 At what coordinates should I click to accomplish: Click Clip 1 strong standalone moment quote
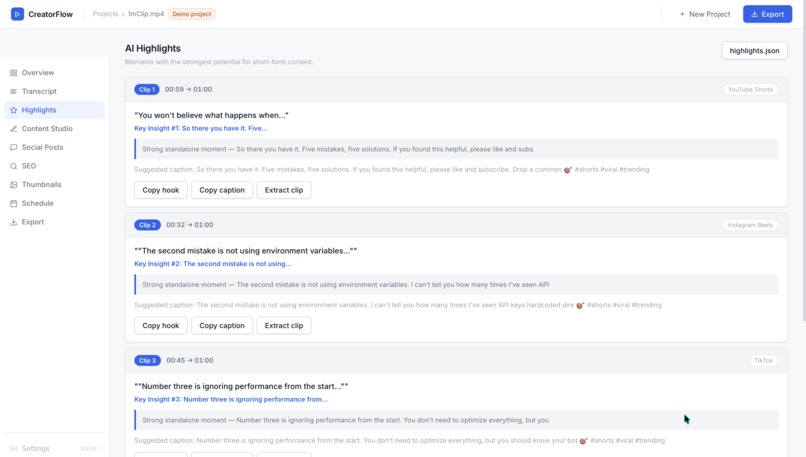point(456,149)
